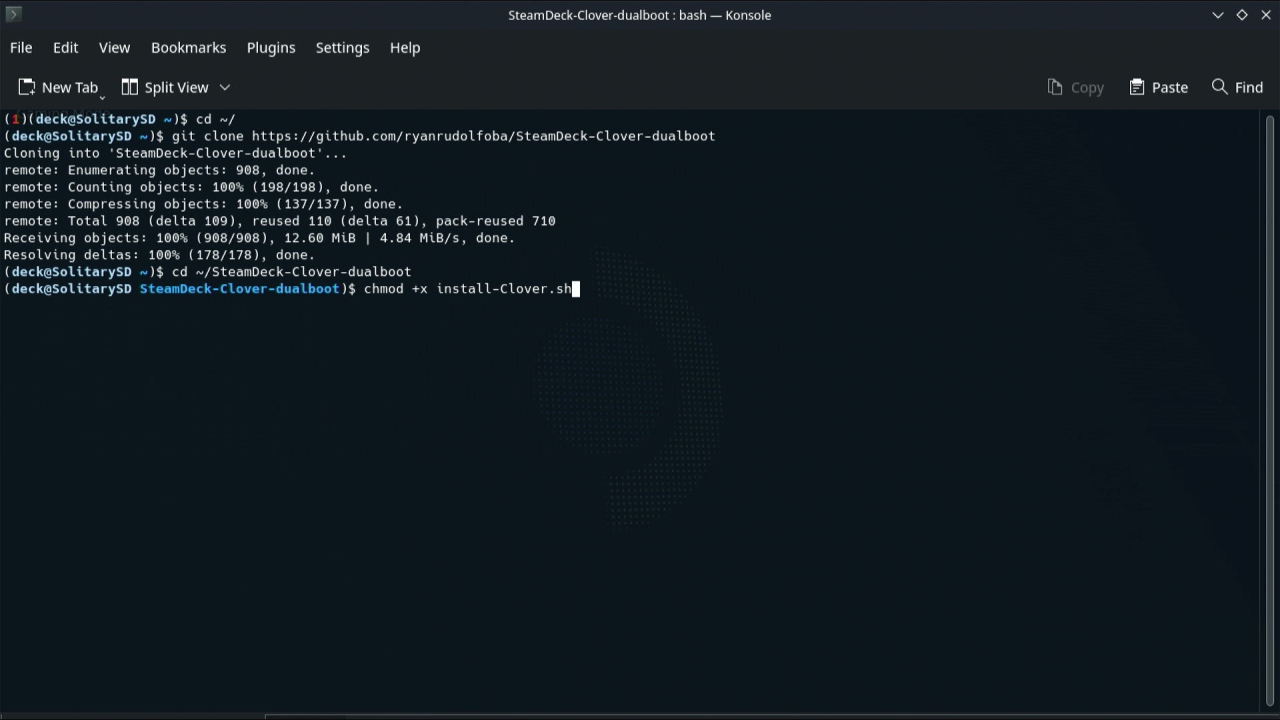Open the Bookmarks menu
Image resolution: width=1280 pixels, height=720 pixels.
point(188,47)
